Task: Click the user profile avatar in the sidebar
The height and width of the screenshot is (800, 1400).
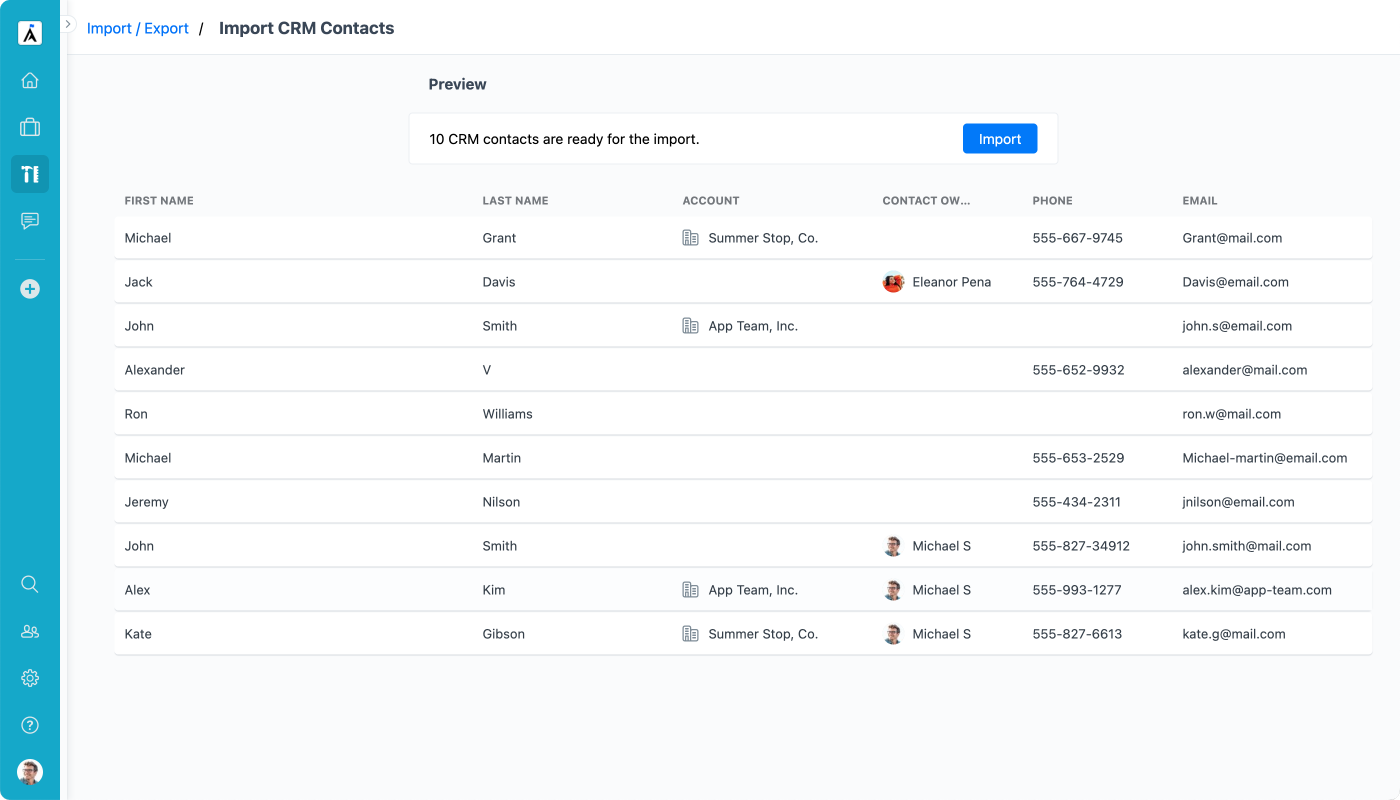Action: 30,772
